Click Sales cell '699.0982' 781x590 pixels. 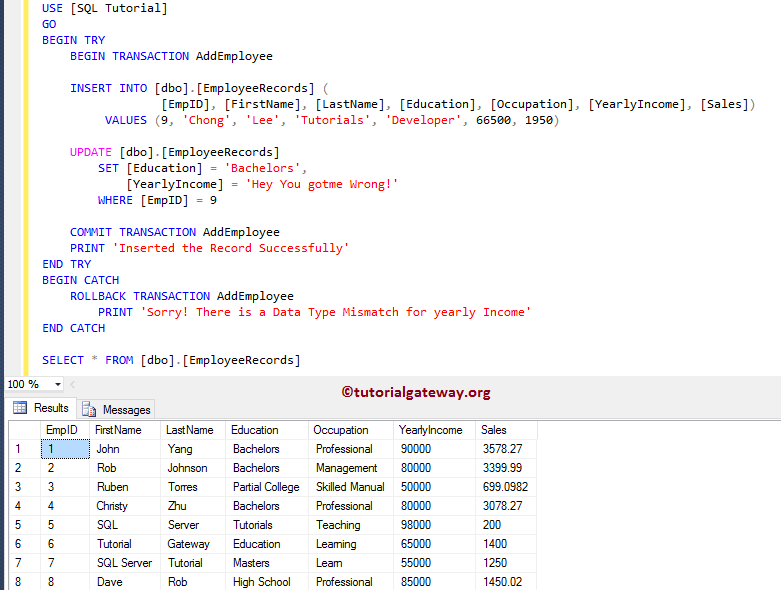tap(505, 487)
